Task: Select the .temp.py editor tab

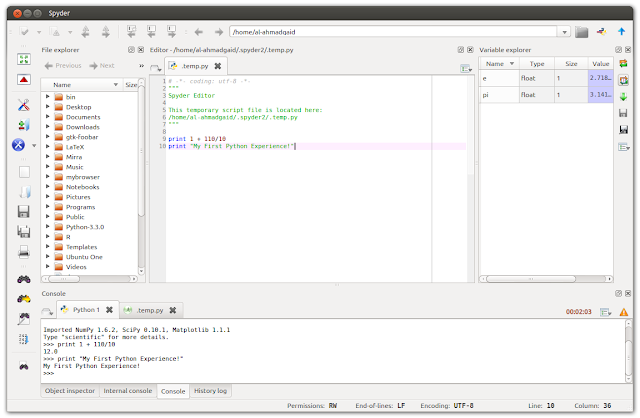Action: pyautogui.click(x=195, y=66)
